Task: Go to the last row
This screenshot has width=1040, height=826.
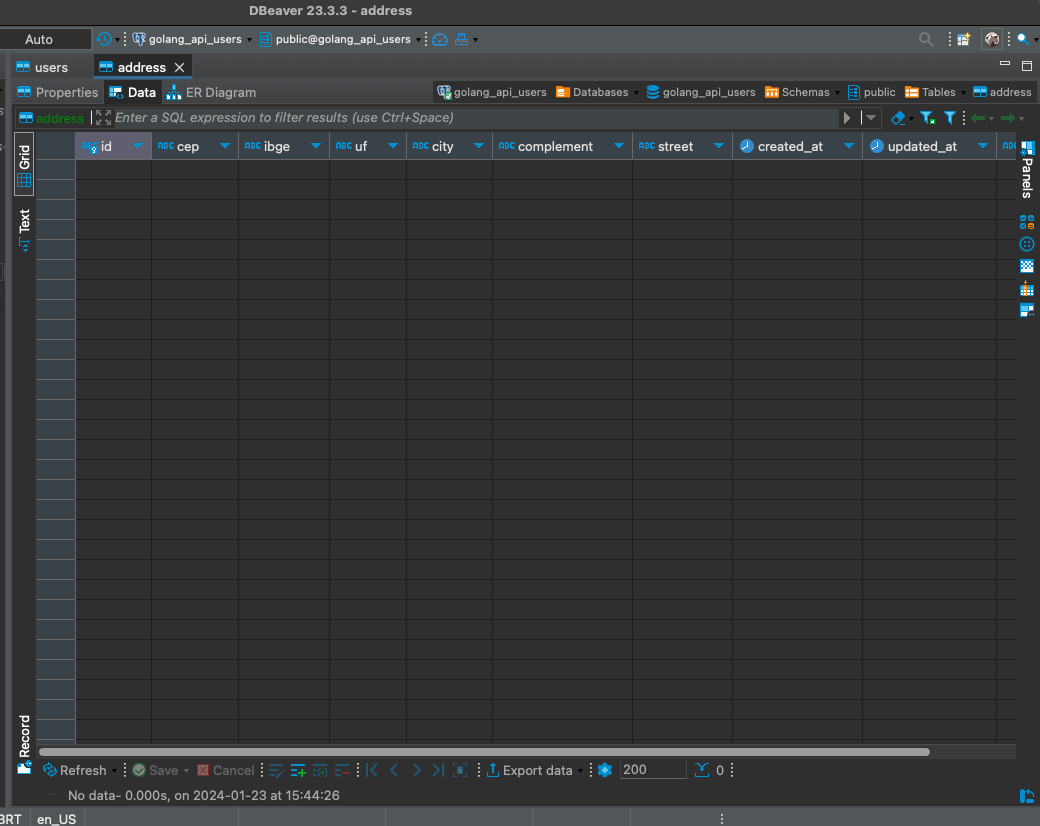Action: 438,770
